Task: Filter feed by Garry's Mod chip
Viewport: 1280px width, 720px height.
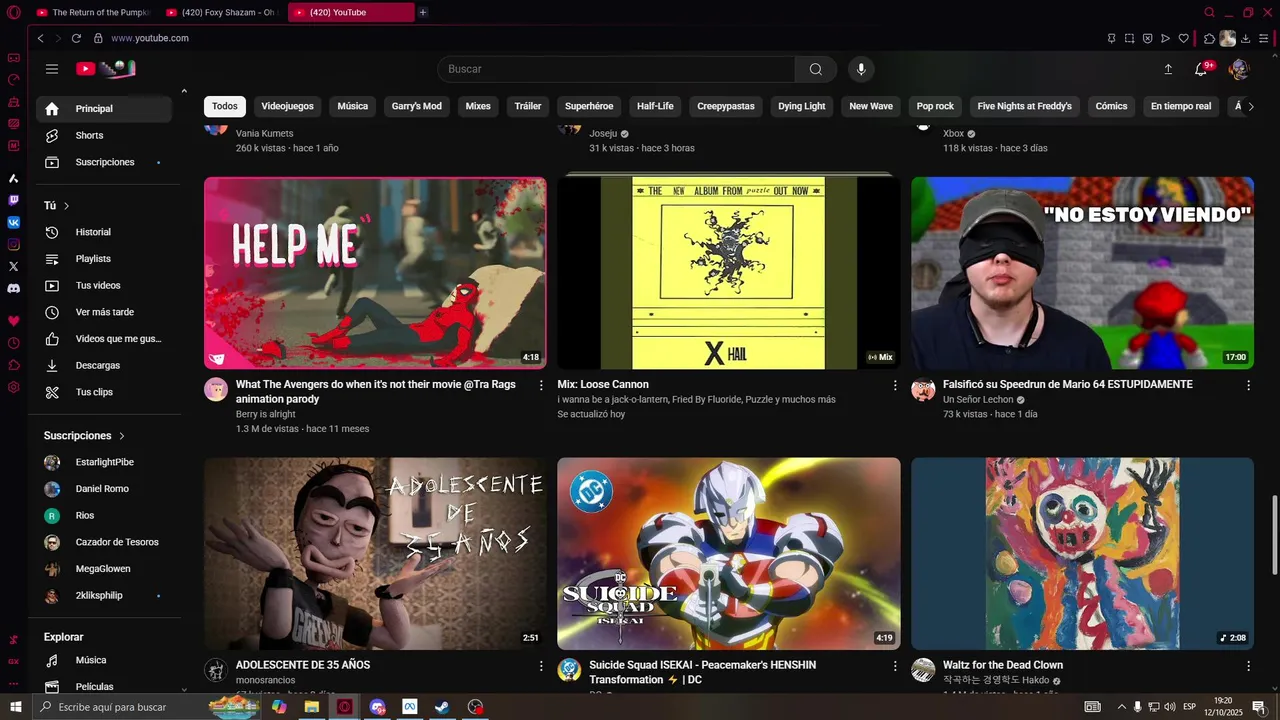Action: [x=416, y=106]
